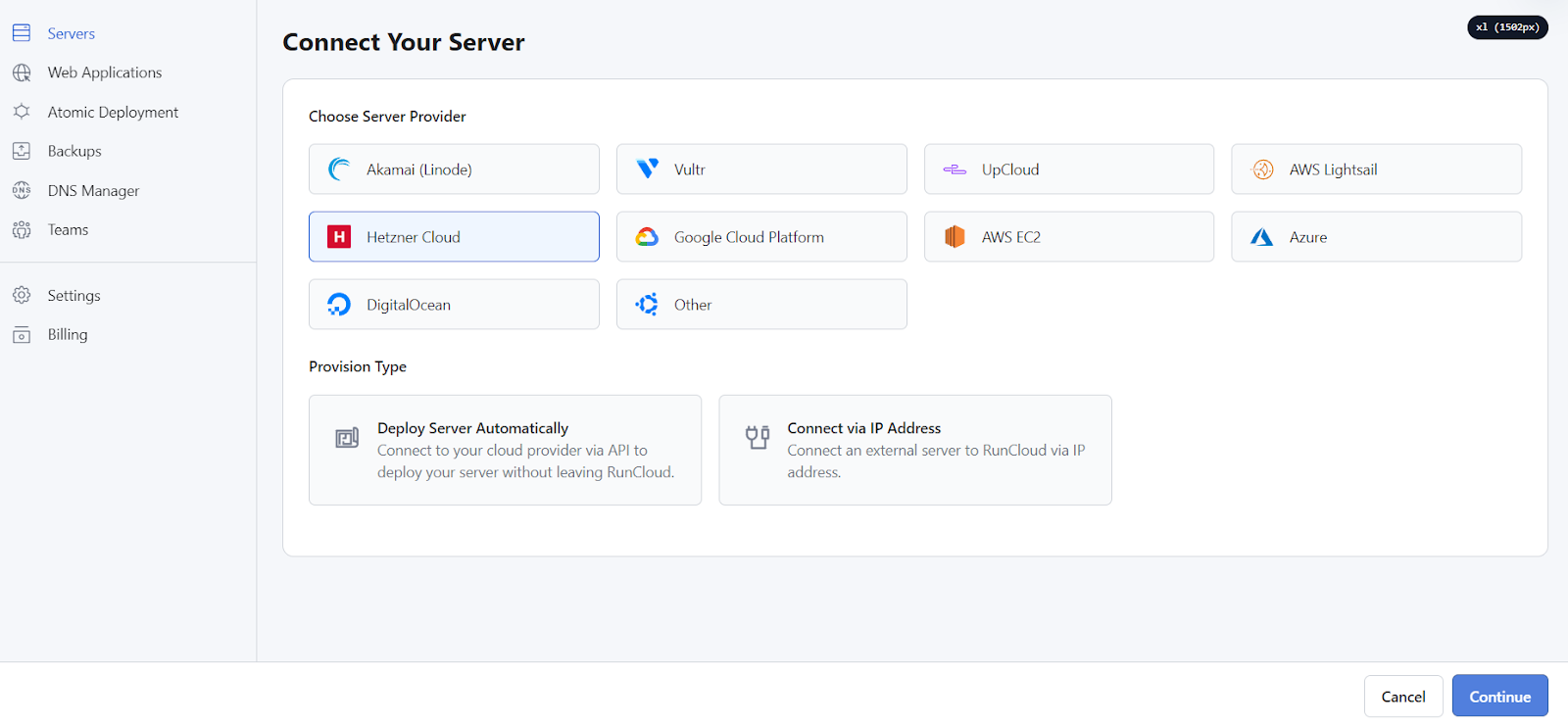Click the Web Applications globe icon

point(22,72)
